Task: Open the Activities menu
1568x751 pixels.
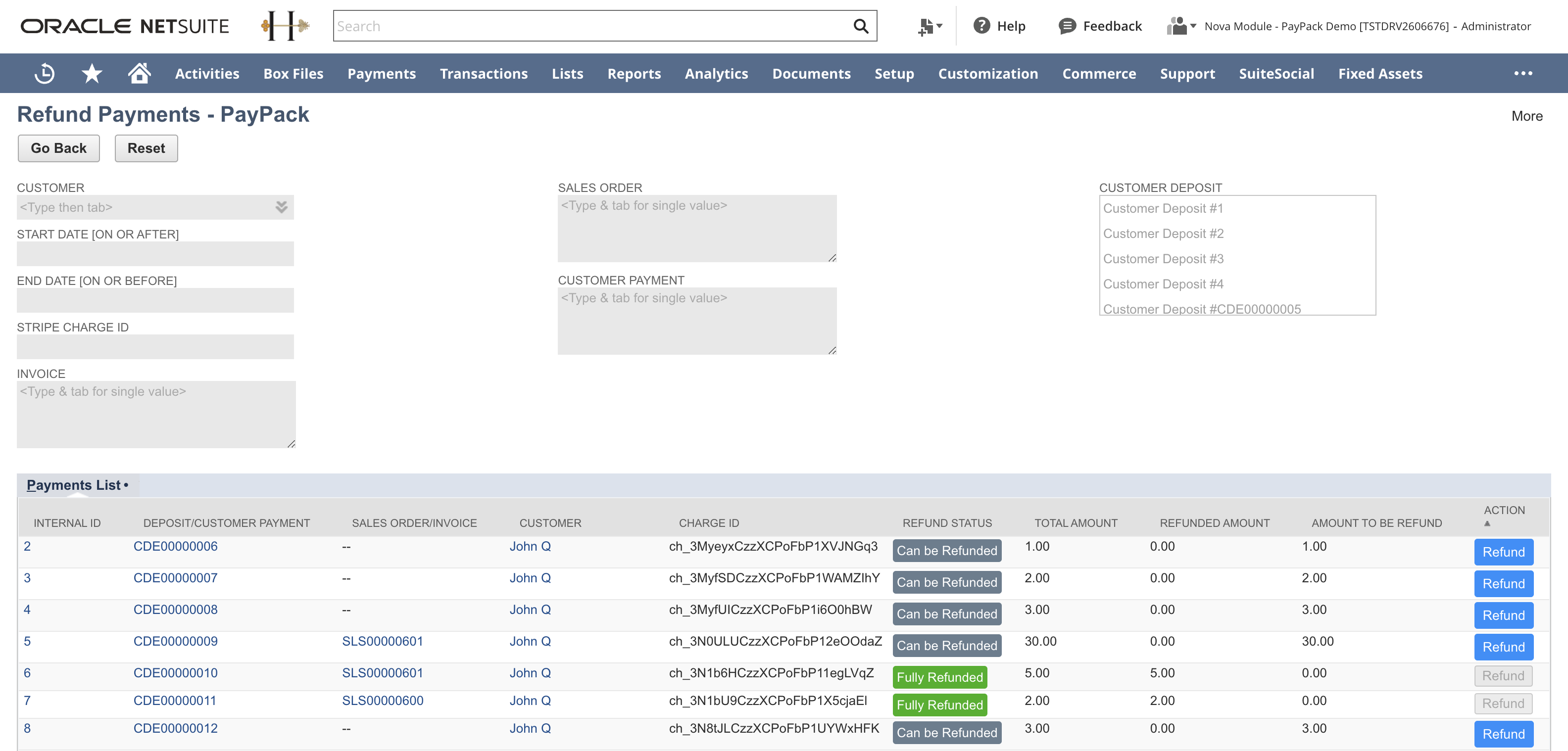Action: click(x=207, y=74)
